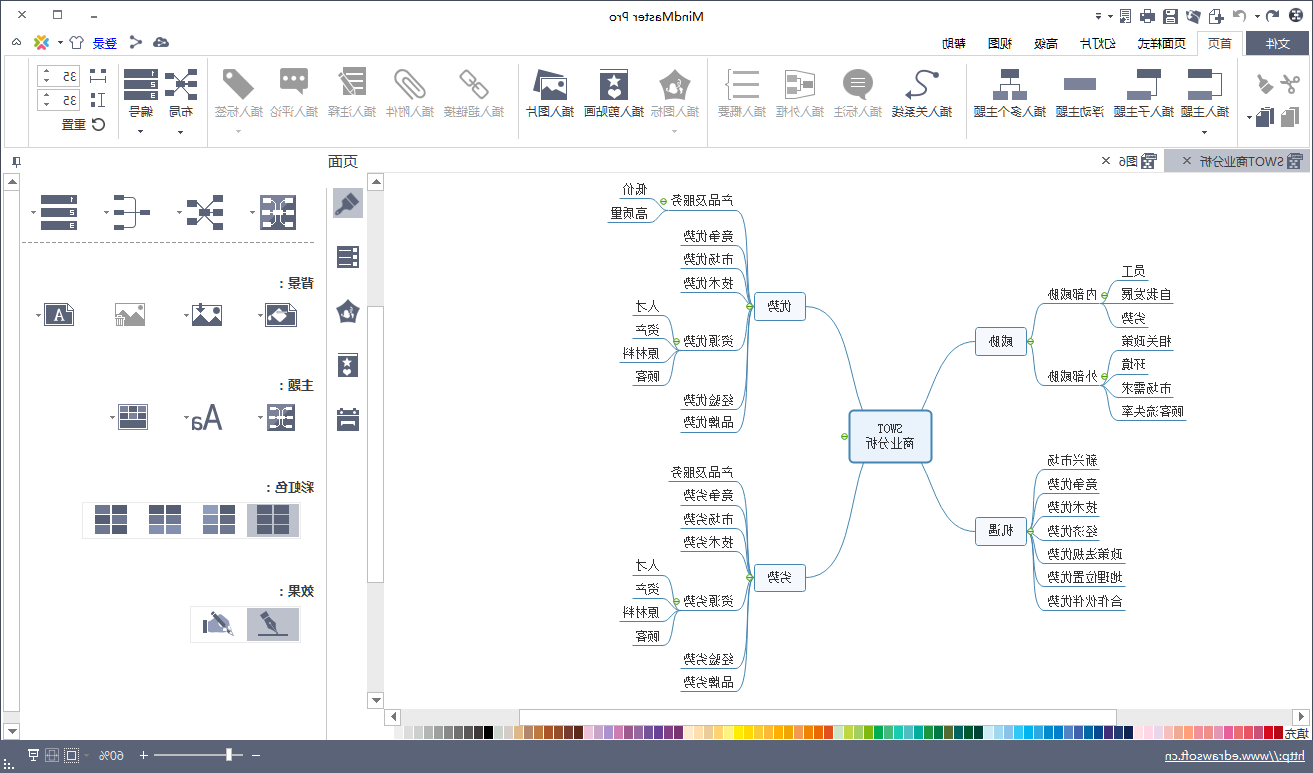Open the outline list side panel icon
This screenshot has width=1313, height=773.
[348, 257]
